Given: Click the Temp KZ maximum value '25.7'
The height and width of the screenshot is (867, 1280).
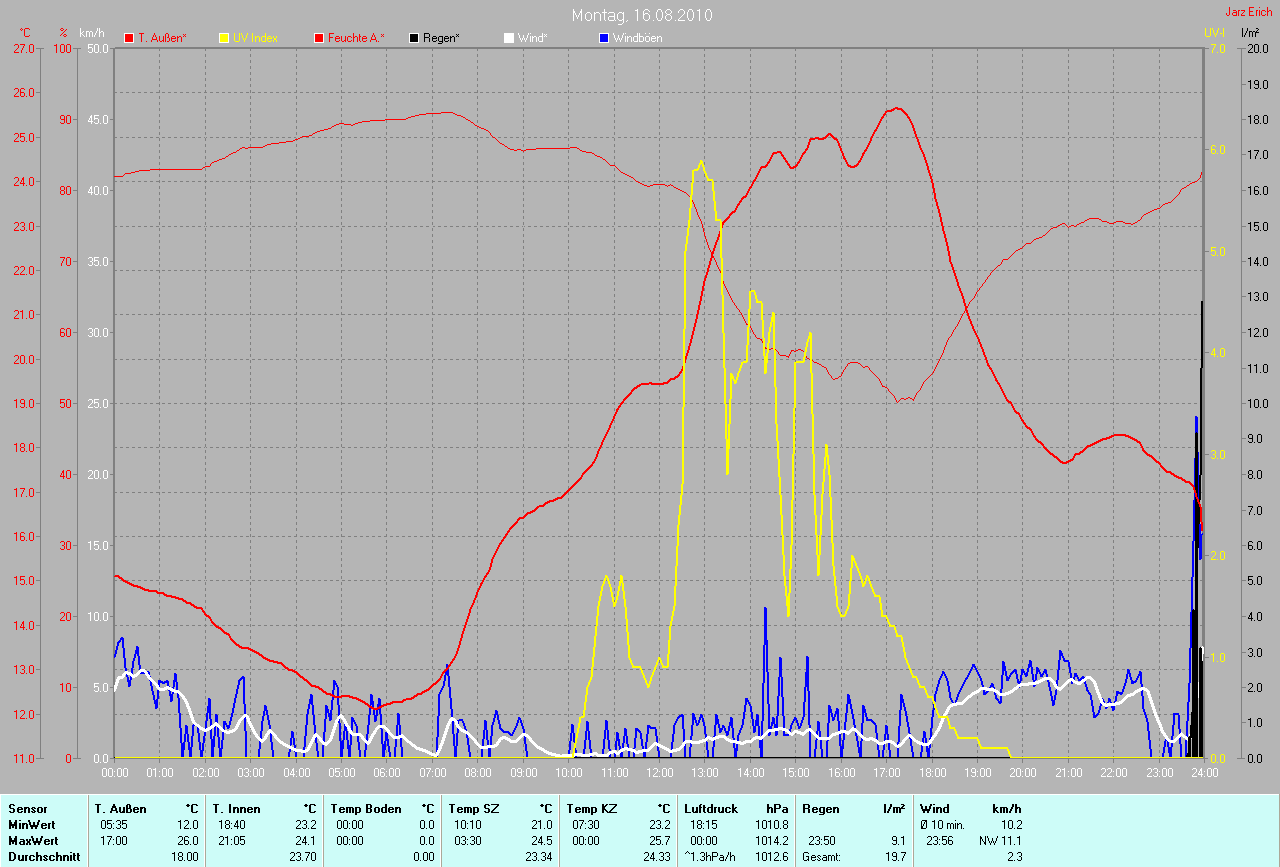Looking at the screenshot, I should (x=660, y=841).
